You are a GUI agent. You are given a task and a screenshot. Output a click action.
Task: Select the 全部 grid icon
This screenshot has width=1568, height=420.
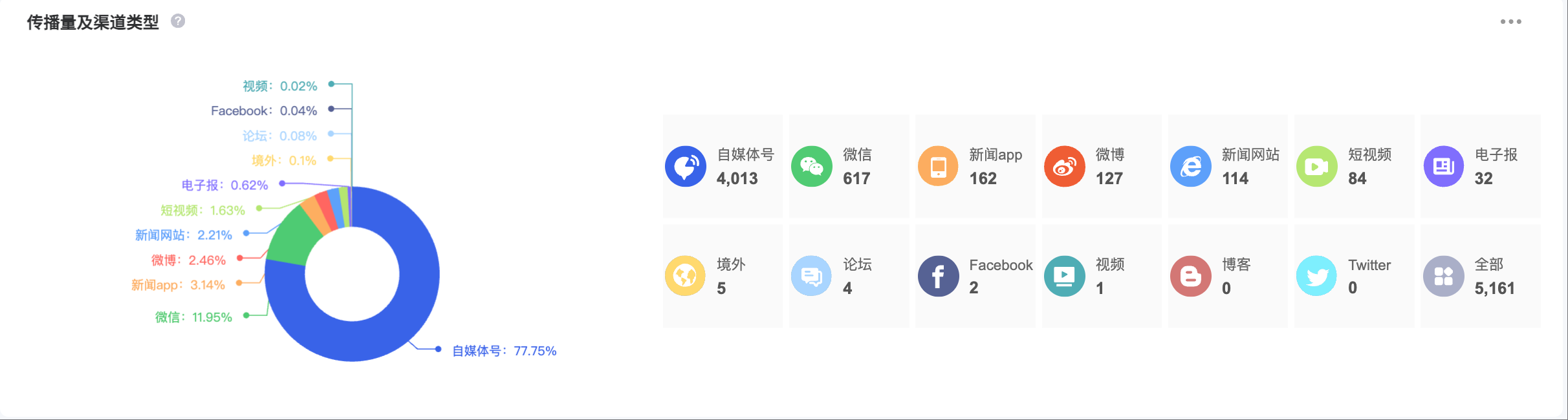(1443, 276)
